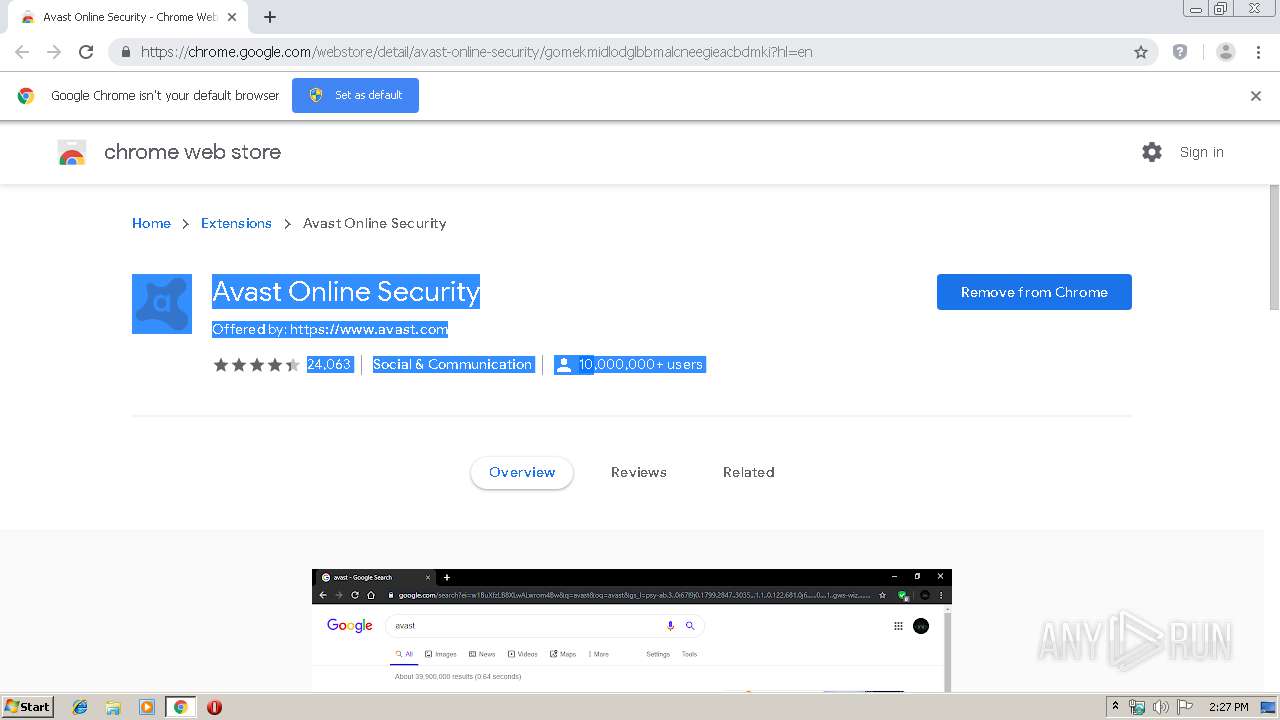The height and width of the screenshot is (720, 1280).
Task: Select the Overview tab
Action: pyautogui.click(x=522, y=472)
